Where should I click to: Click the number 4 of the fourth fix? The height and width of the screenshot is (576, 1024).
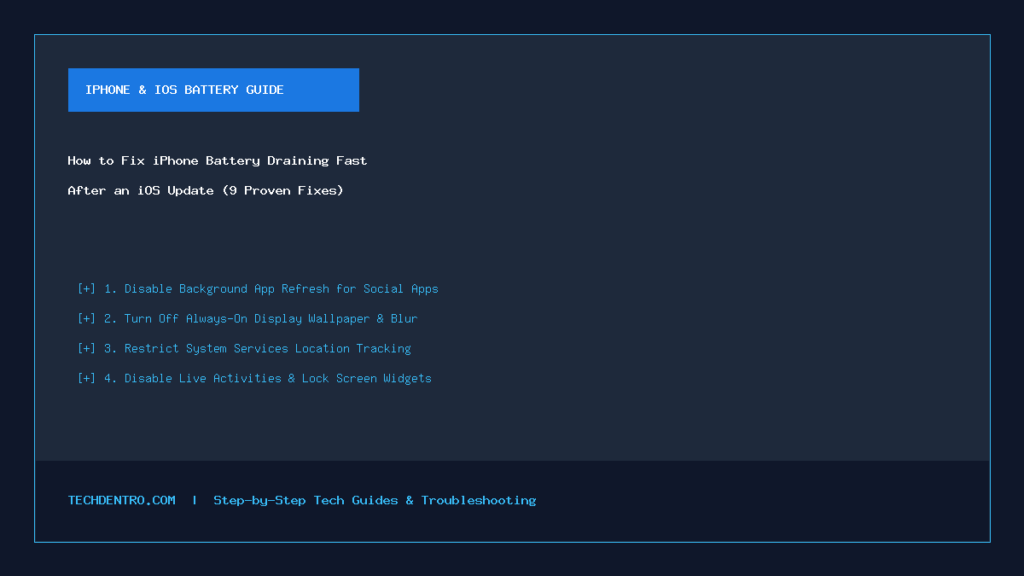[x=110, y=379]
